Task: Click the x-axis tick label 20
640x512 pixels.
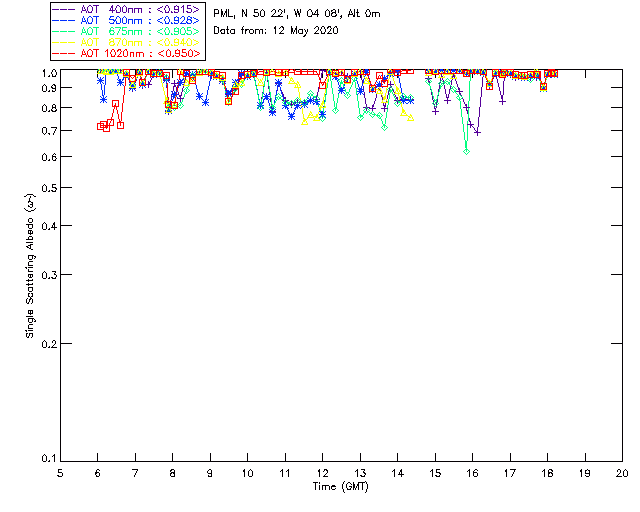Action: 622,473
